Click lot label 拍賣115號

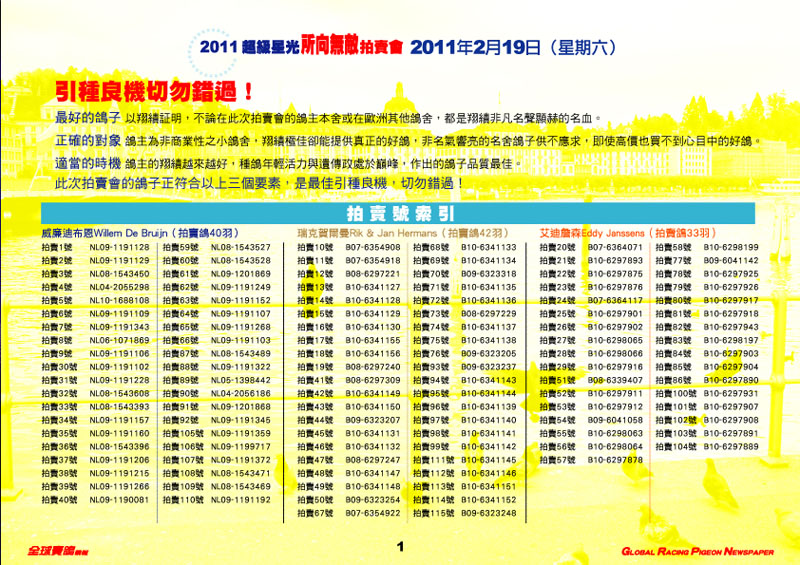pos(433,513)
